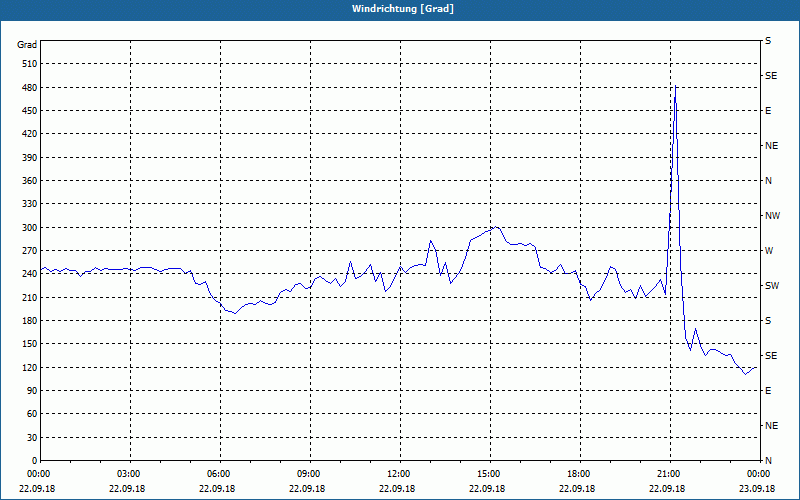
Task: Click the SW compass label
Action: tap(772, 286)
